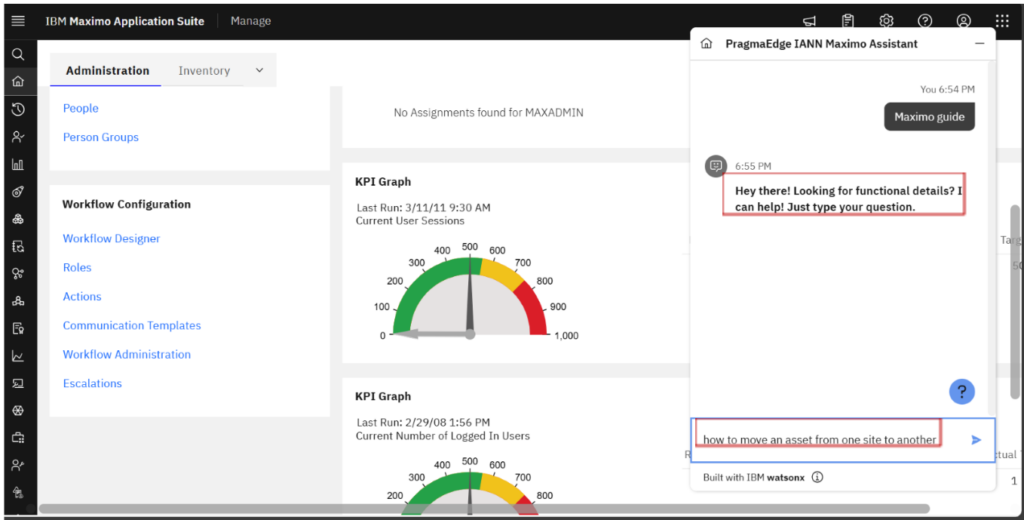Click the briefcase sidebar icon
Image resolution: width=1024 pixels, height=520 pixels.
(18, 438)
